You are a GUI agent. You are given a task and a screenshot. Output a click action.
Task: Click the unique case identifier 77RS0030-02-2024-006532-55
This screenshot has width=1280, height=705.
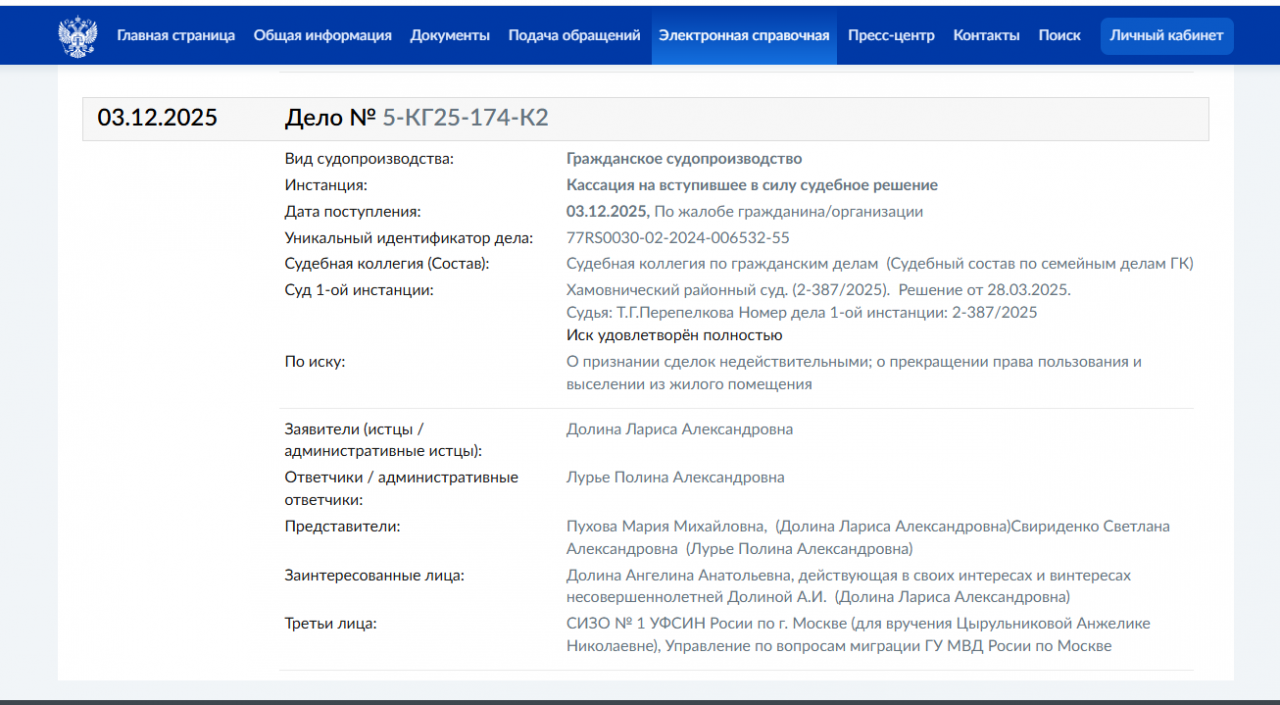[x=677, y=238]
